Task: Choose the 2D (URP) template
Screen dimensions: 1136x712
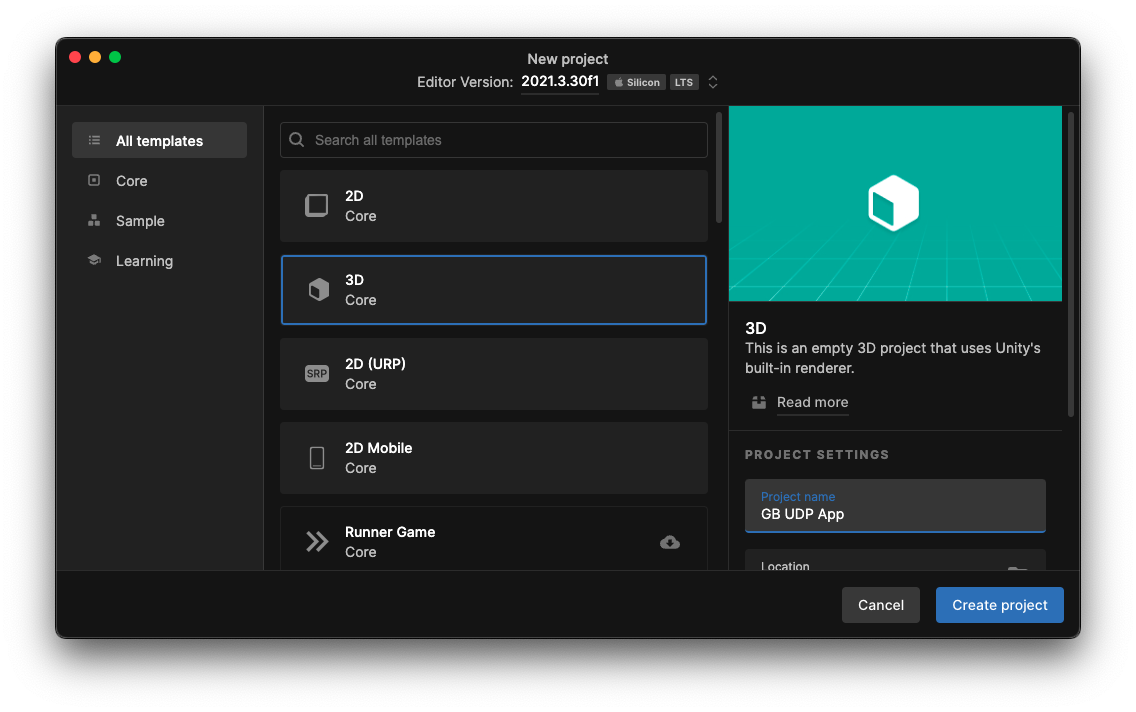Action: point(493,374)
